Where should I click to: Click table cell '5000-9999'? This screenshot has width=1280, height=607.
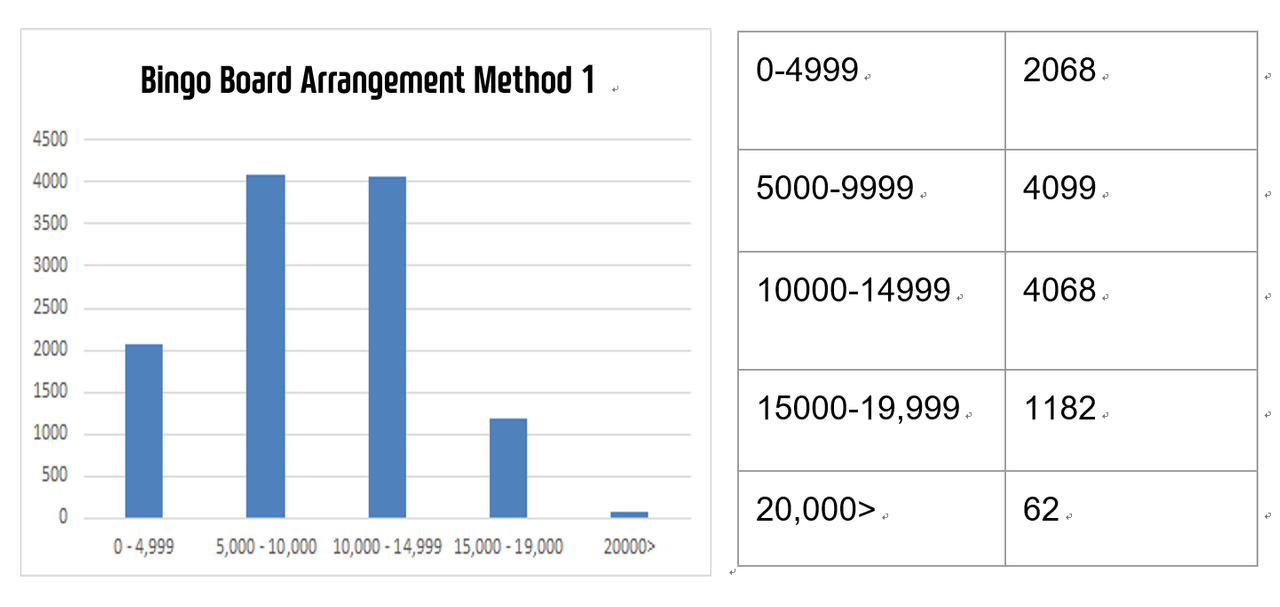(x=871, y=201)
